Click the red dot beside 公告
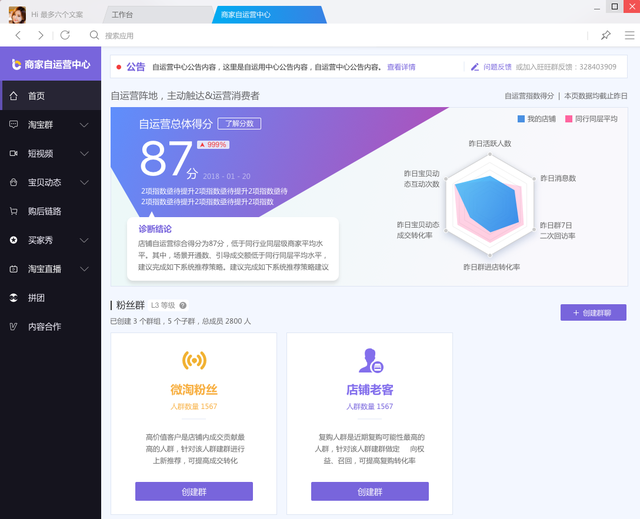This screenshot has height=519, width=640. pyautogui.click(x=119, y=67)
